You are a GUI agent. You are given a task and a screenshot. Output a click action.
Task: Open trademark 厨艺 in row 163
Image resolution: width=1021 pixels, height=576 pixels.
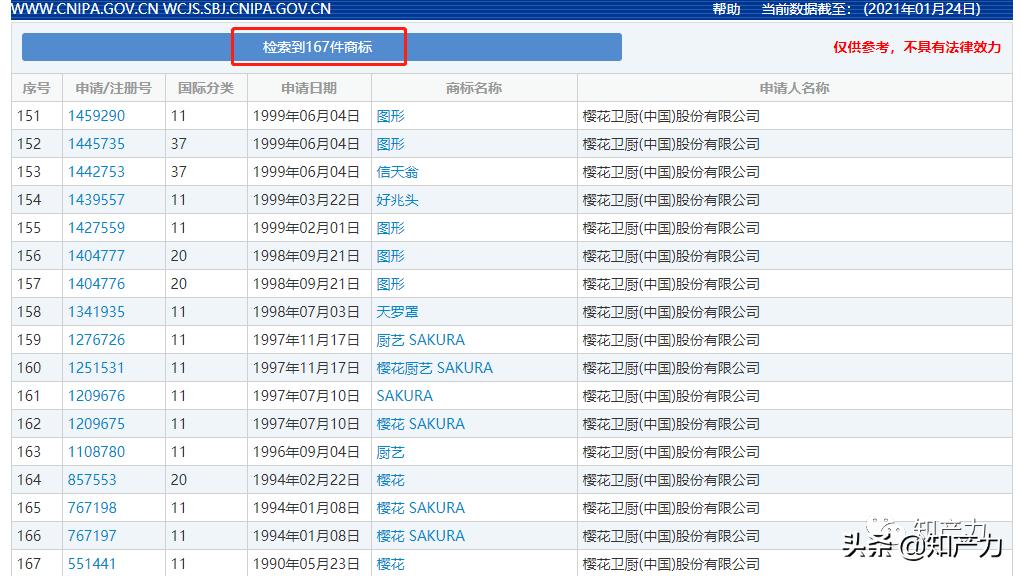[x=391, y=452]
